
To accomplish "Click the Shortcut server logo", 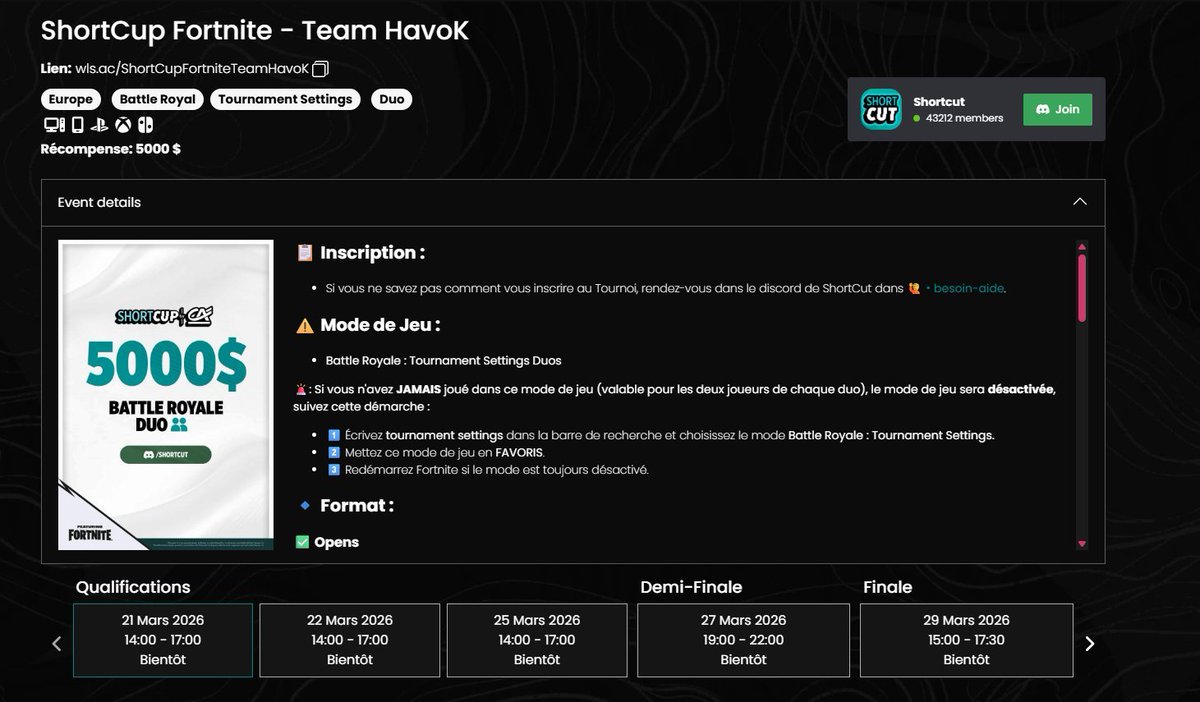I will coord(881,109).
